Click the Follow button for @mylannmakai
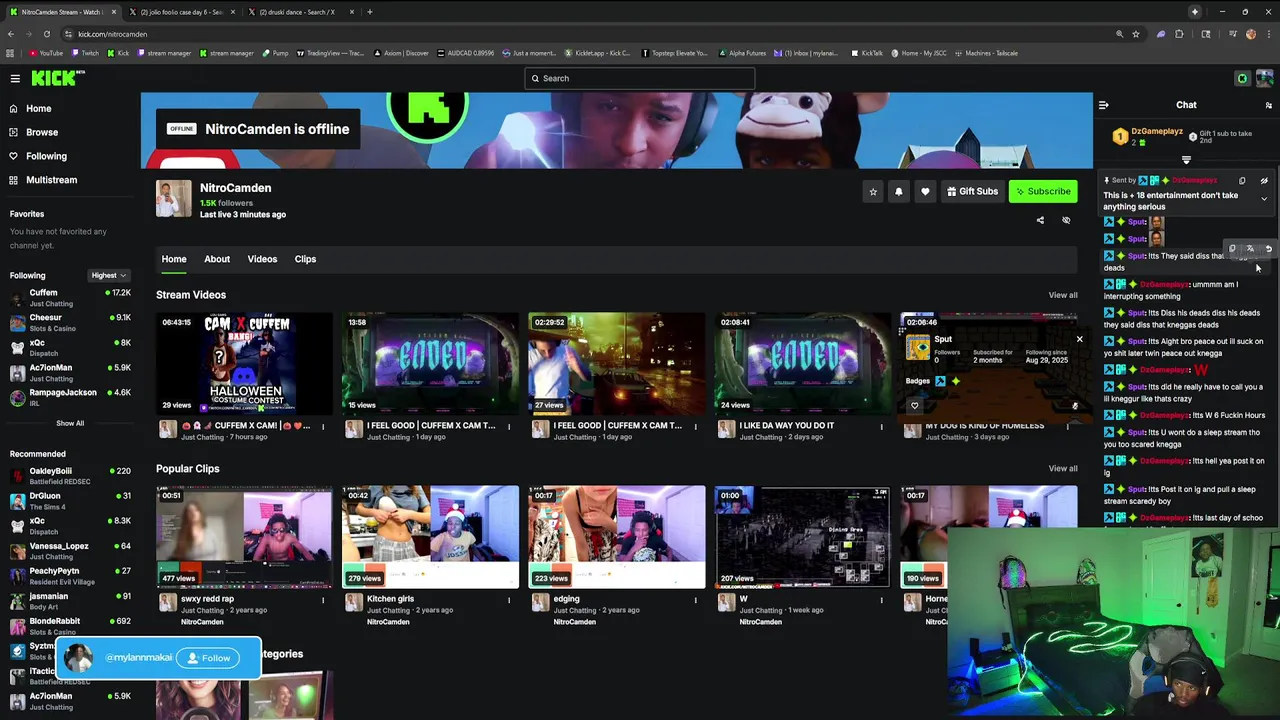 pos(208,658)
